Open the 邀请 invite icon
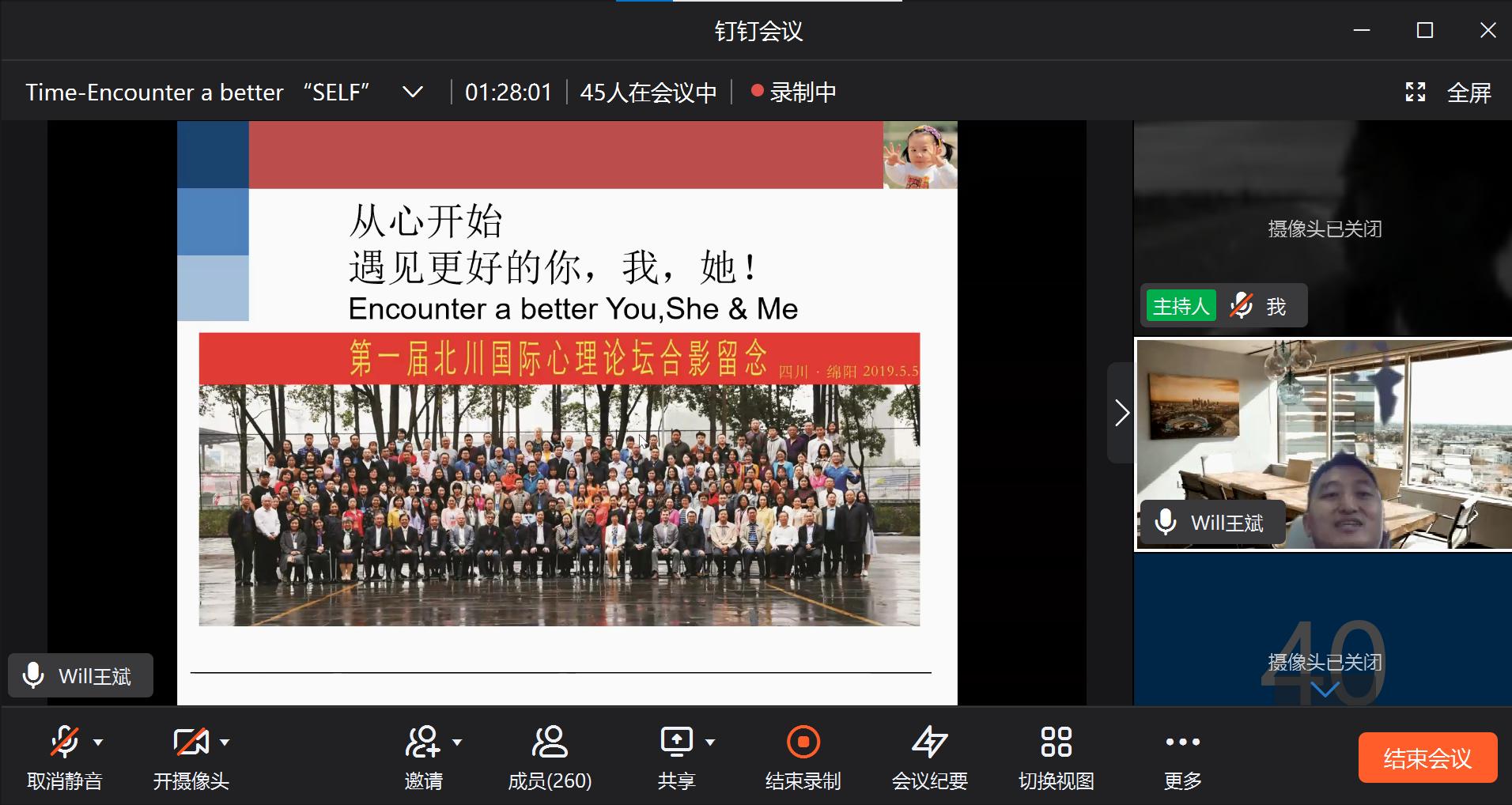 pos(423,743)
